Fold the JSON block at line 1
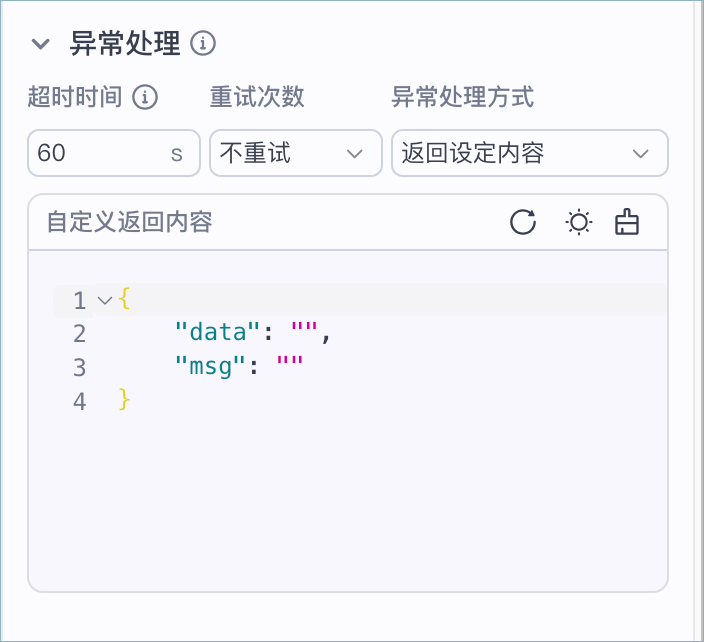The width and height of the screenshot is (704, 642). coord(104,300)
